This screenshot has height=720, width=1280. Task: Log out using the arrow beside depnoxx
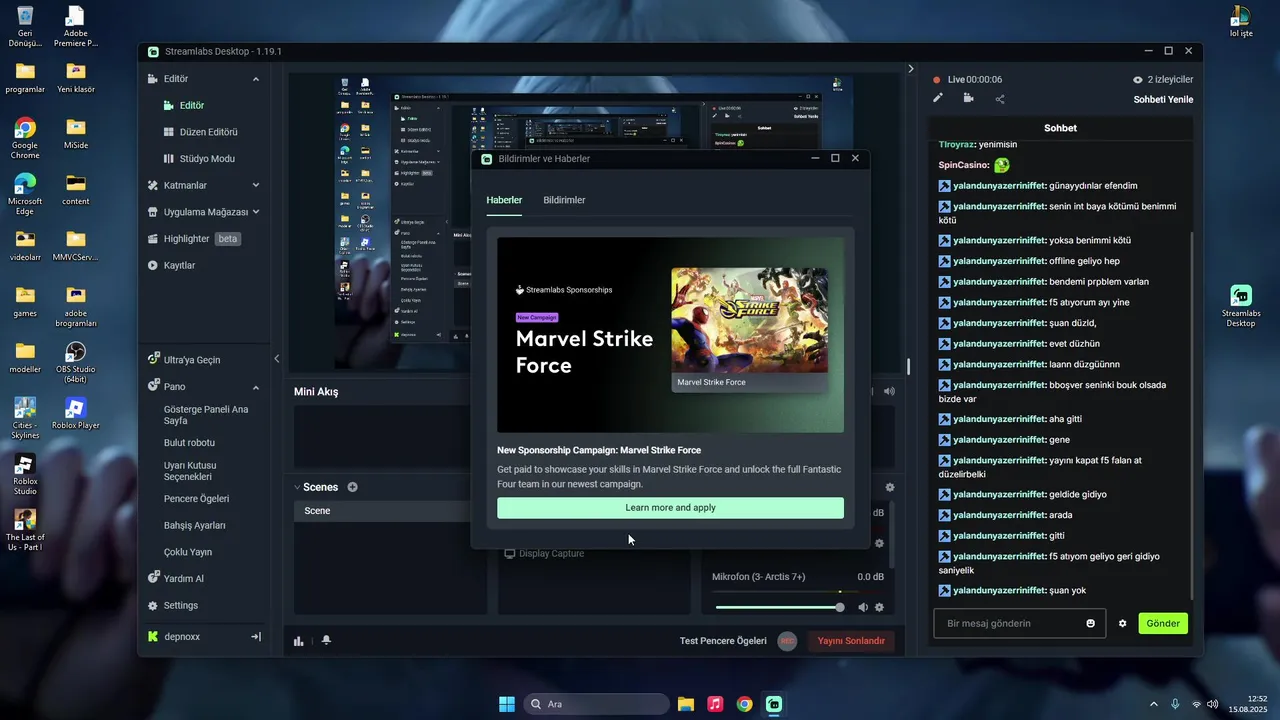click(256, 636)
